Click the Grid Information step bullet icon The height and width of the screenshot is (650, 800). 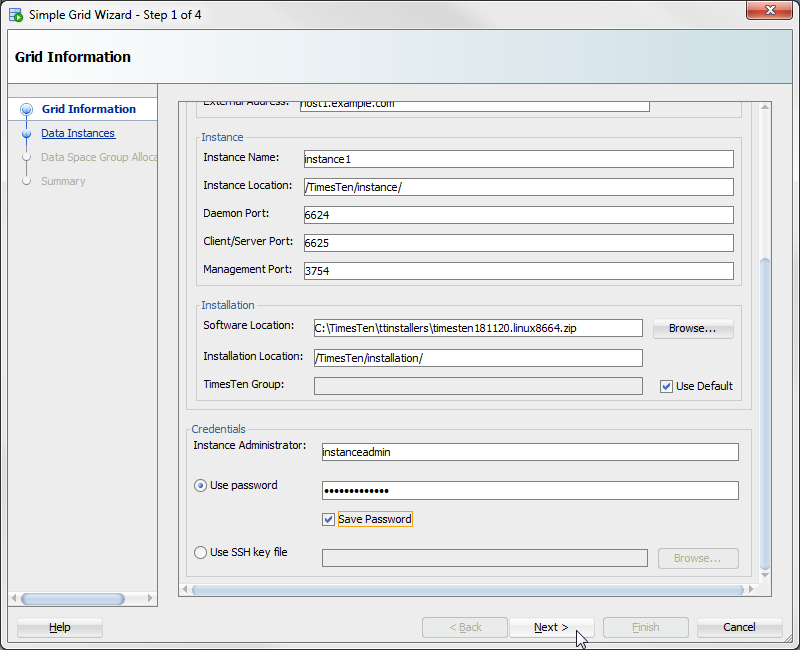(27, 109)
